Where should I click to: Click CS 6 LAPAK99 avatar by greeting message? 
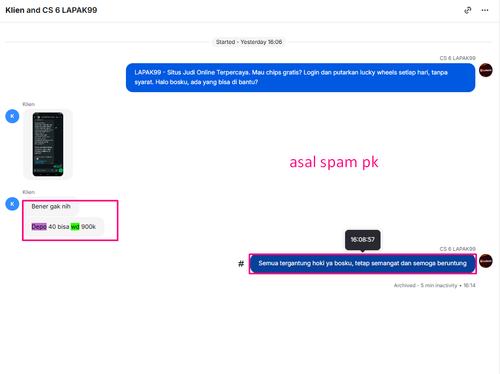(486, 70)
